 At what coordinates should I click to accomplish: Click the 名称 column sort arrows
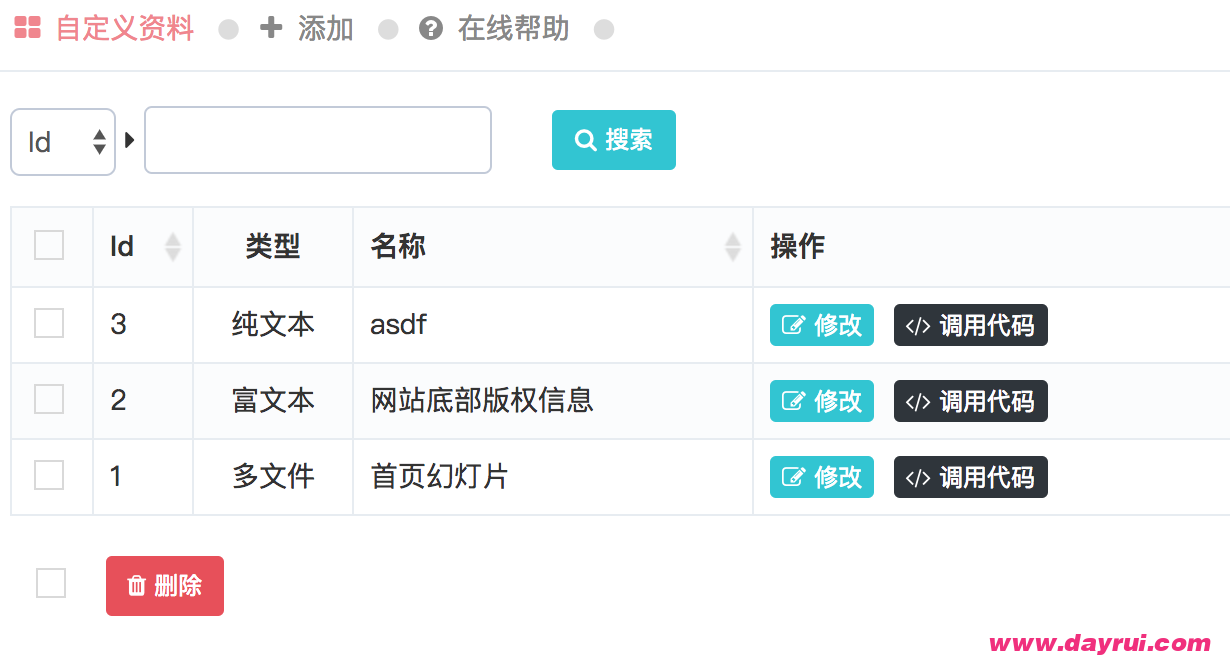[x=733, y=246]
